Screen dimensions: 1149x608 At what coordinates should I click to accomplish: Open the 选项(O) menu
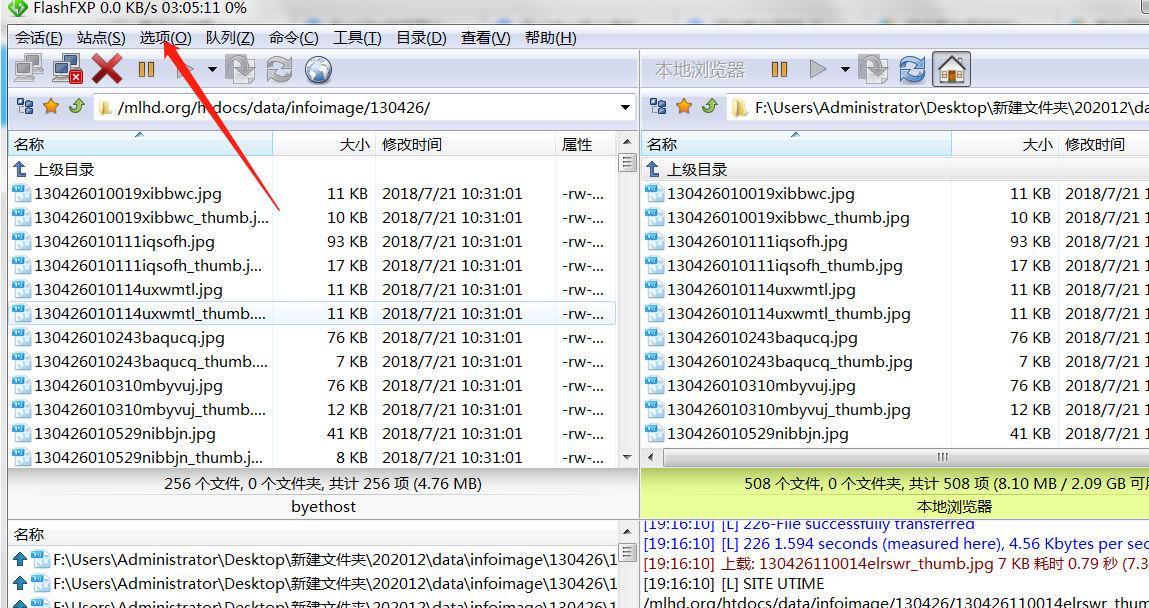click(x=165, y=38)
